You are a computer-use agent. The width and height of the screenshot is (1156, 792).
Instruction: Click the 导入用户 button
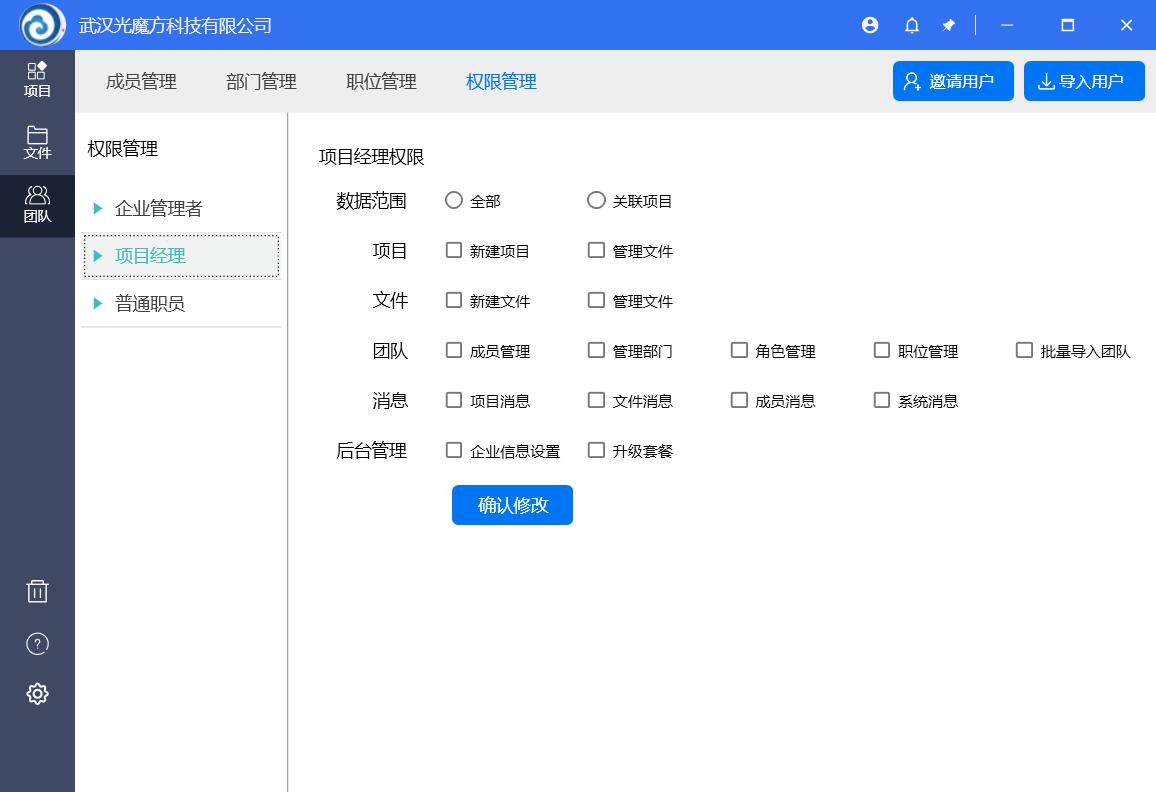1084,81
